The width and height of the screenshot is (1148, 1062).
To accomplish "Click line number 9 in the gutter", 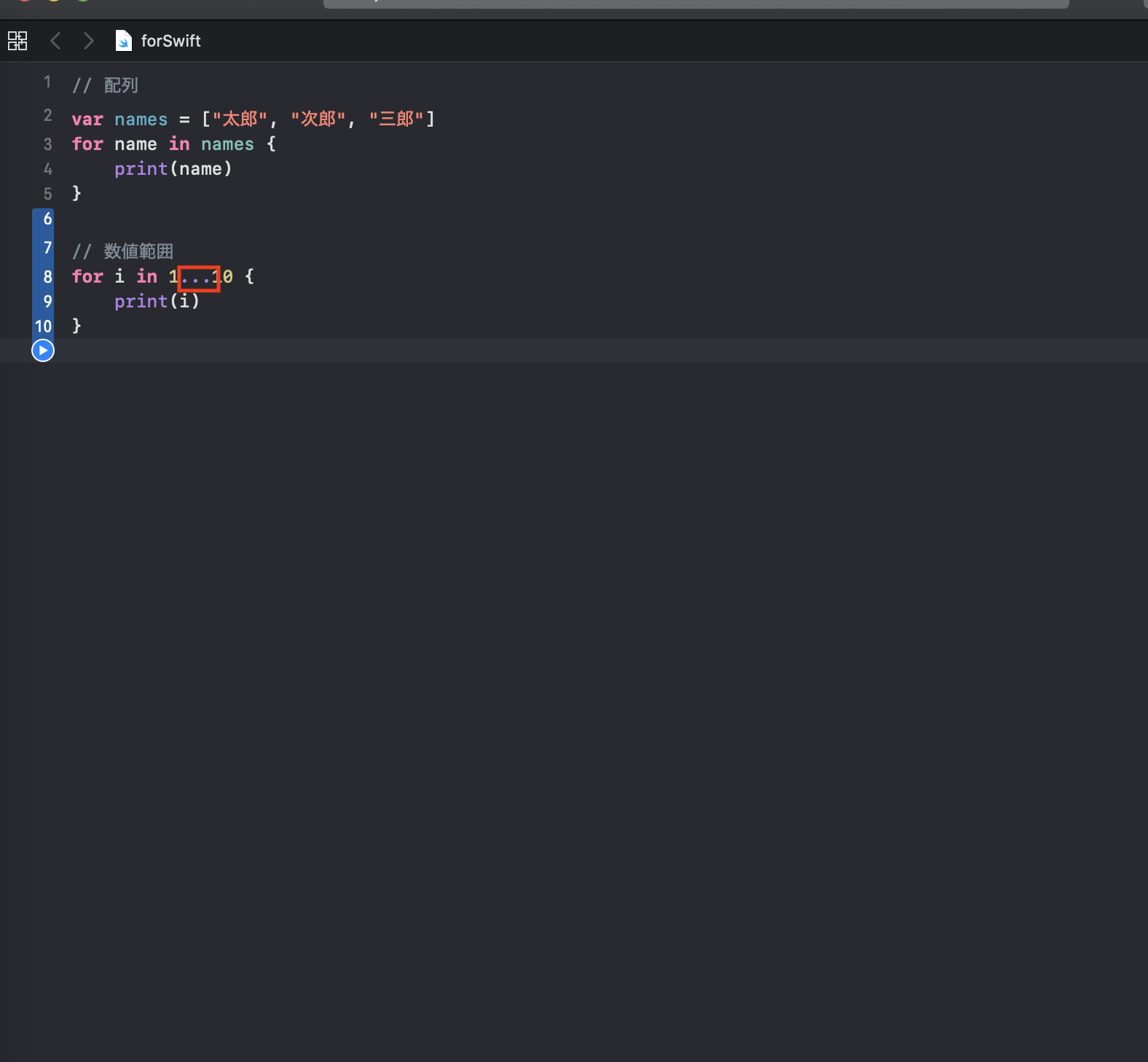I will point(47,302).
